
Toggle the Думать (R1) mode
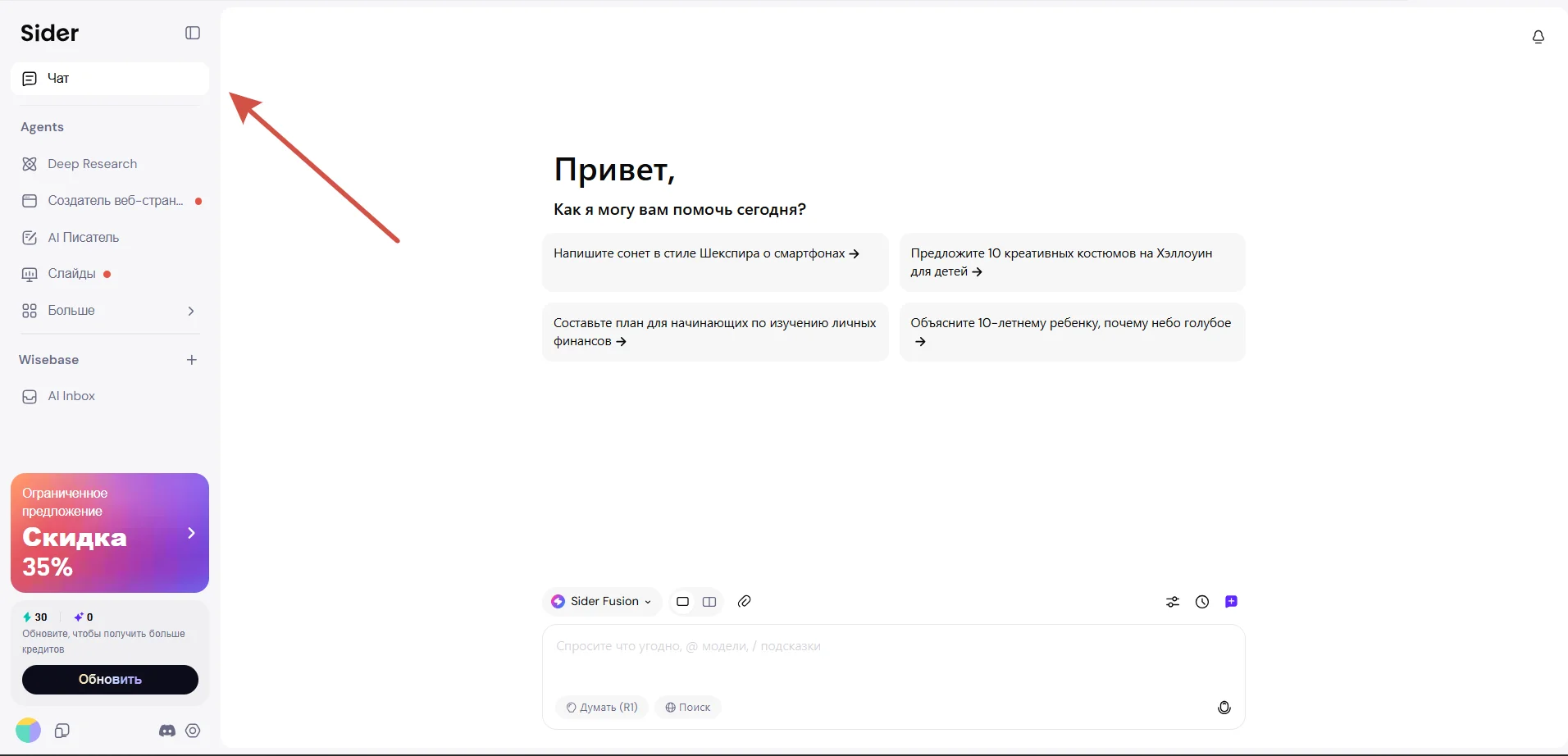602,708
